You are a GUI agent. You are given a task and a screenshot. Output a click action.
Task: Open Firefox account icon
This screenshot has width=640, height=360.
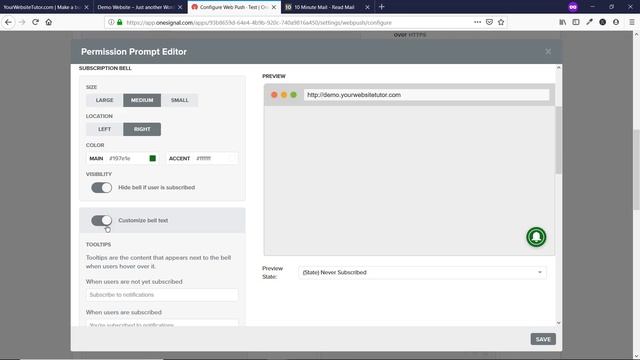pyautogui.click(x=616, y=22)
